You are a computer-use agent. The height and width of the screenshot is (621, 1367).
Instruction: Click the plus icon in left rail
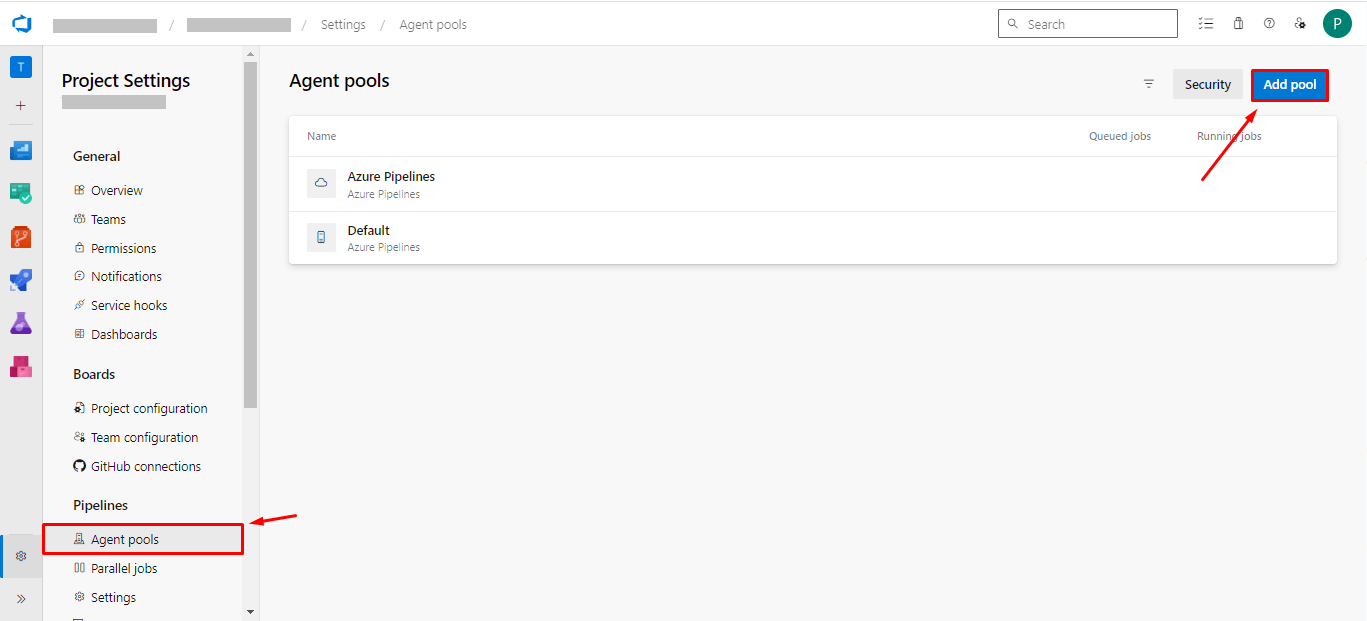point(21,105)
